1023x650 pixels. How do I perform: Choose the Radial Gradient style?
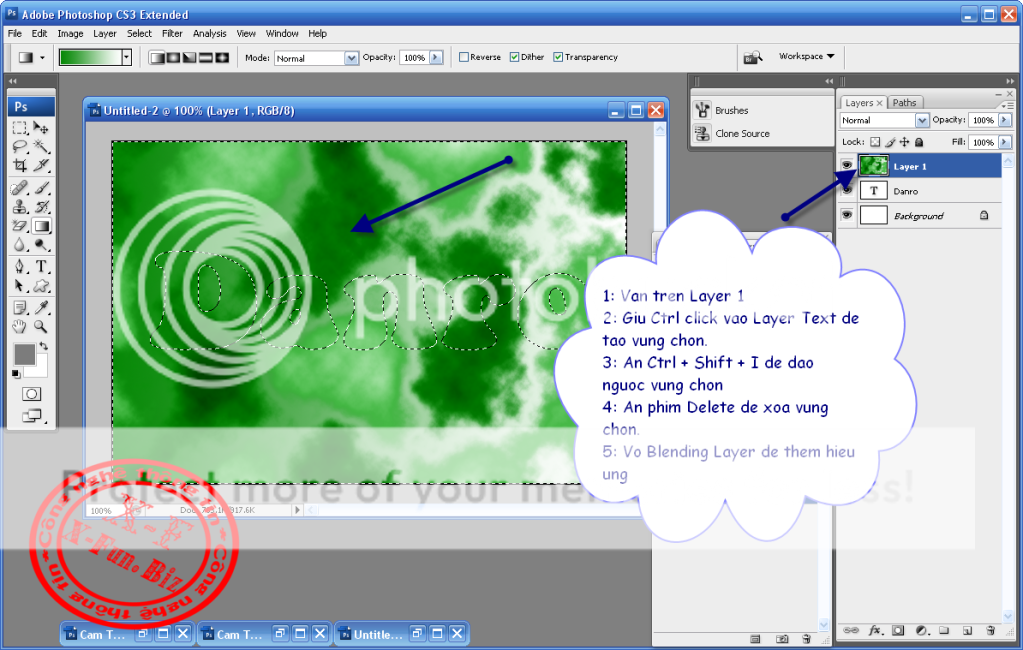point(173,58)
